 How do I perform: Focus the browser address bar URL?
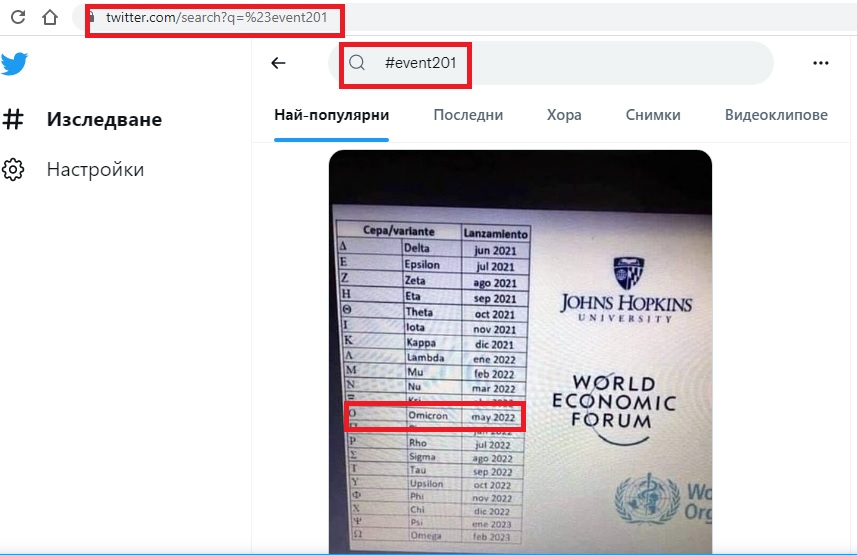pos(216,17)
